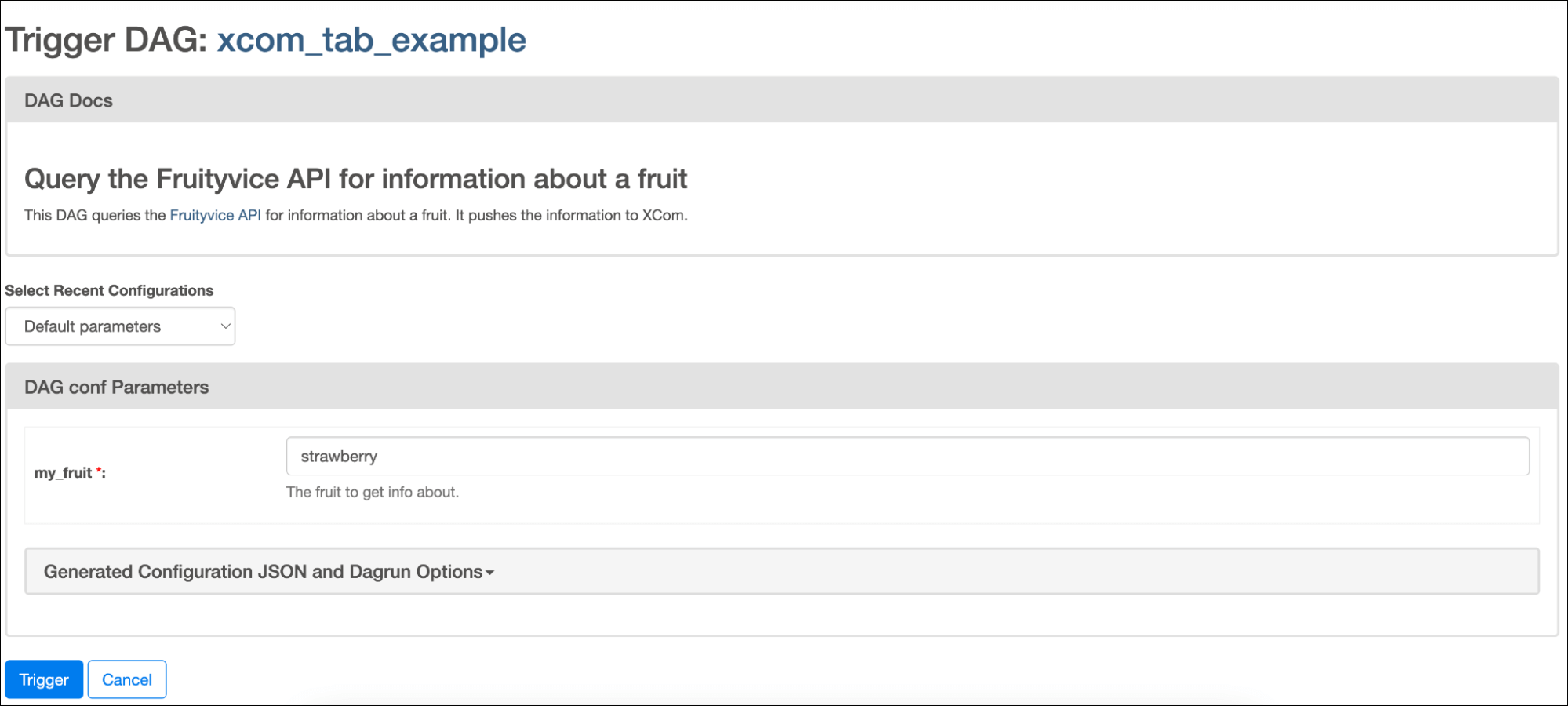1568x706 pixels.
Task: Click the my_fruit field label
Action: [x=63, y=473]
